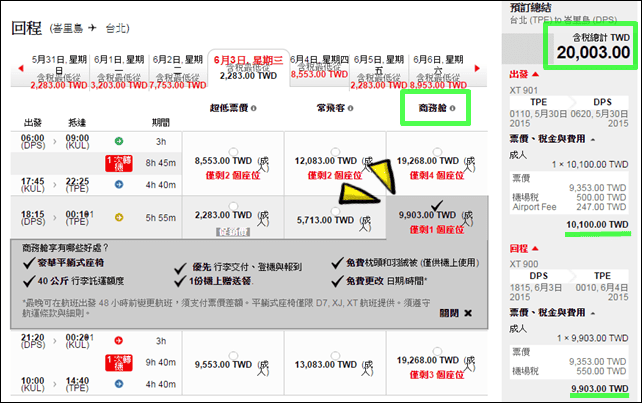Select the 6月1日 3,203.00 TWD date tab
This screenshot has width=642, height=403.
[119, 71]
